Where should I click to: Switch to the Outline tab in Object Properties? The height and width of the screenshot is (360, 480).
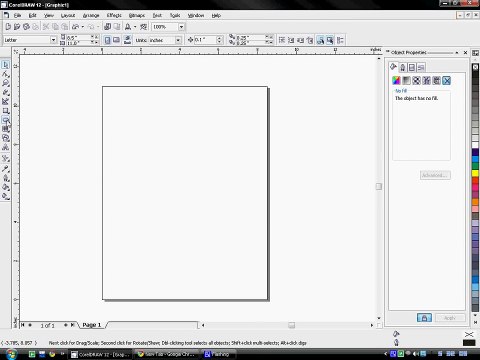click(x=403, y=67)
